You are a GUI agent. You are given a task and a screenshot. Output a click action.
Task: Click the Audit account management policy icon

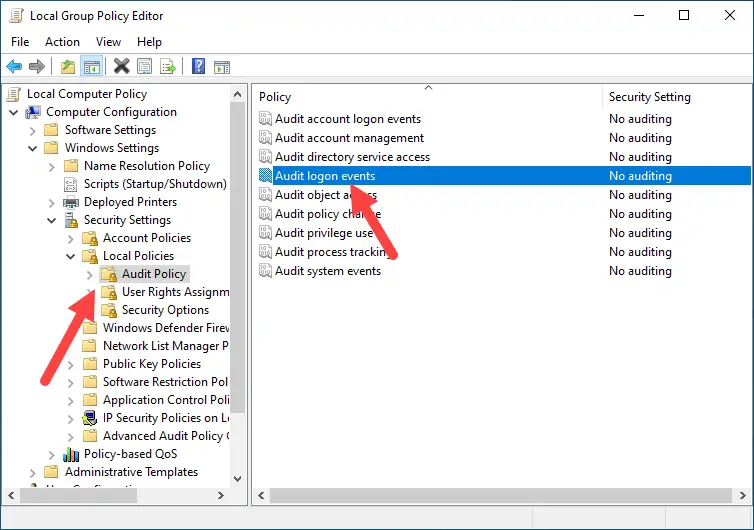pos(265,138)
